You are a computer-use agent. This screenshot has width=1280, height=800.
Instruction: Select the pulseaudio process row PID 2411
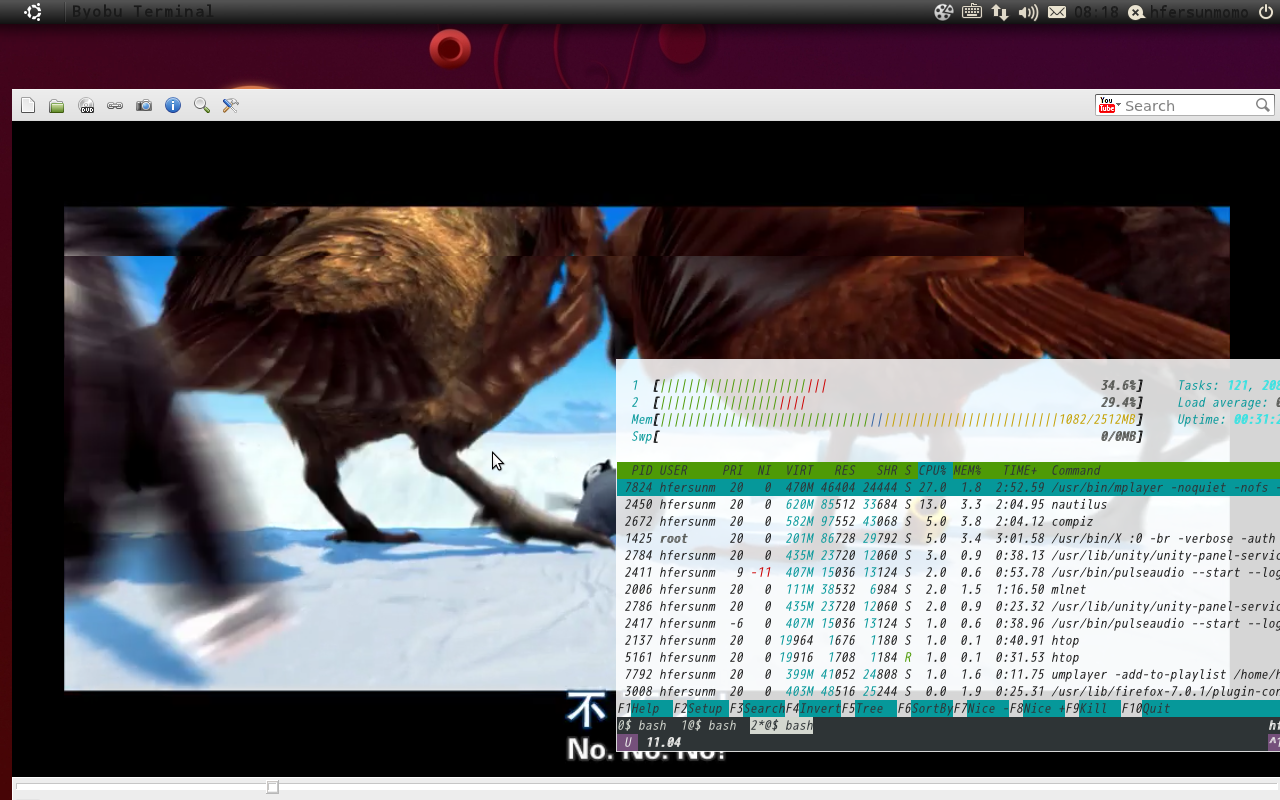(948, 572)
